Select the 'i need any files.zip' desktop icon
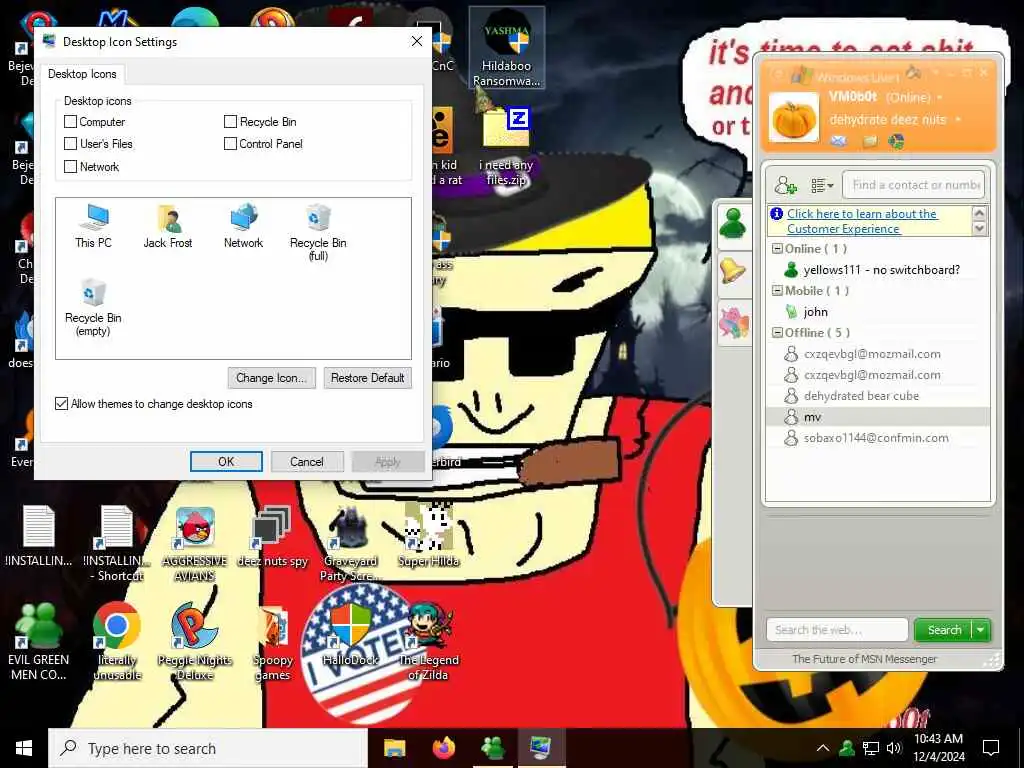The width and height of the screenshot is (1024, 768). tap(507, 148)
